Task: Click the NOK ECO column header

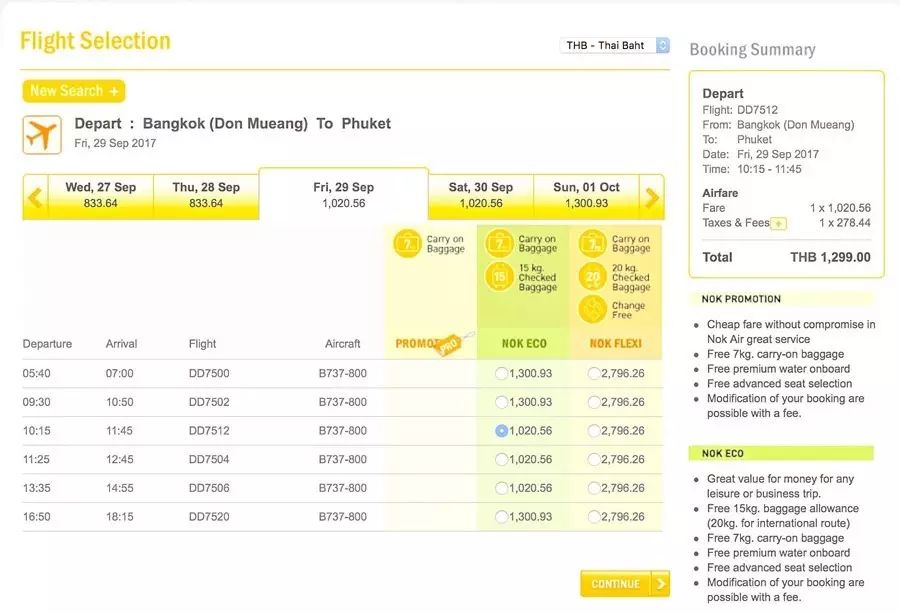Action: 524,344
